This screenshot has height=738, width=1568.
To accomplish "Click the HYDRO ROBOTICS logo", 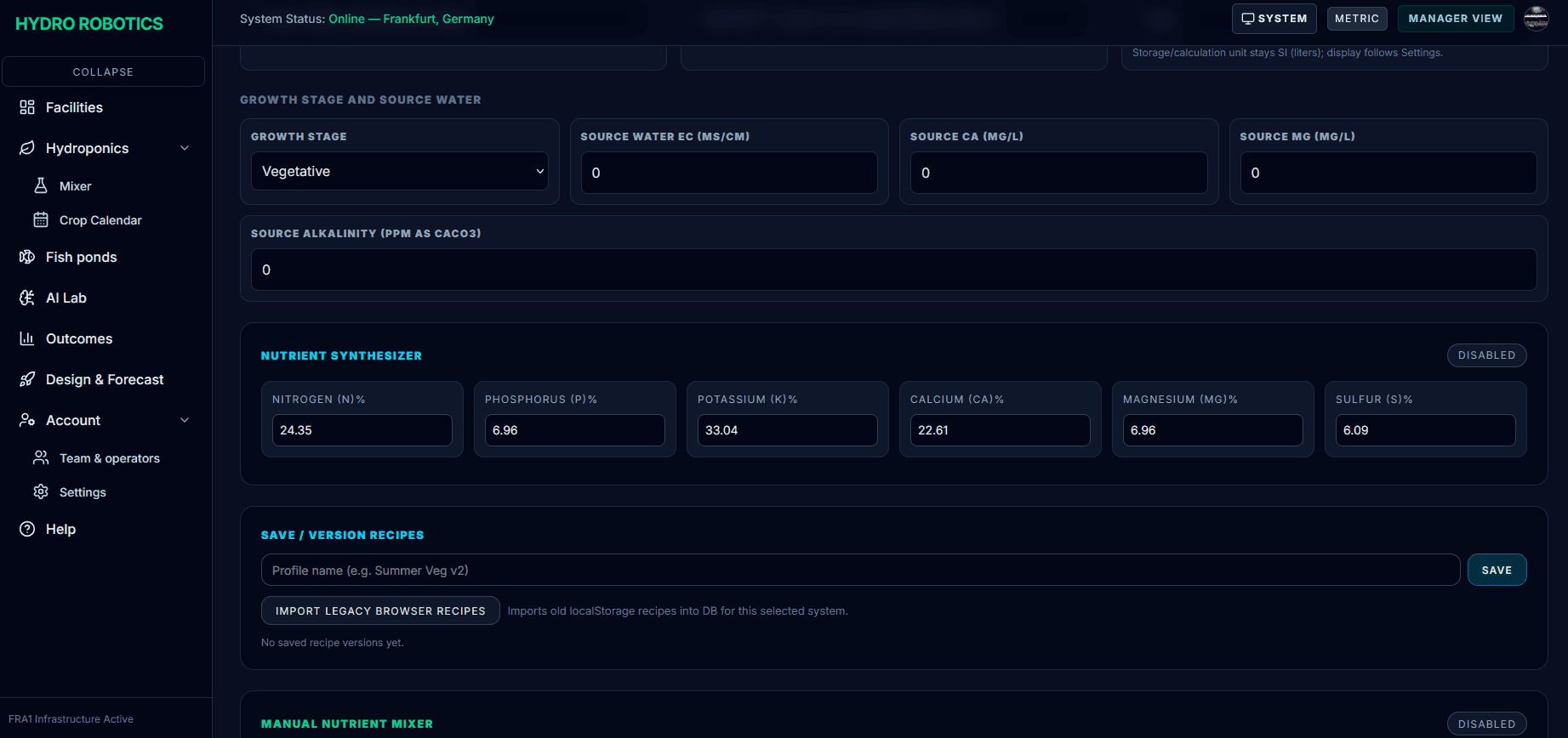I will tap(89, 24).
